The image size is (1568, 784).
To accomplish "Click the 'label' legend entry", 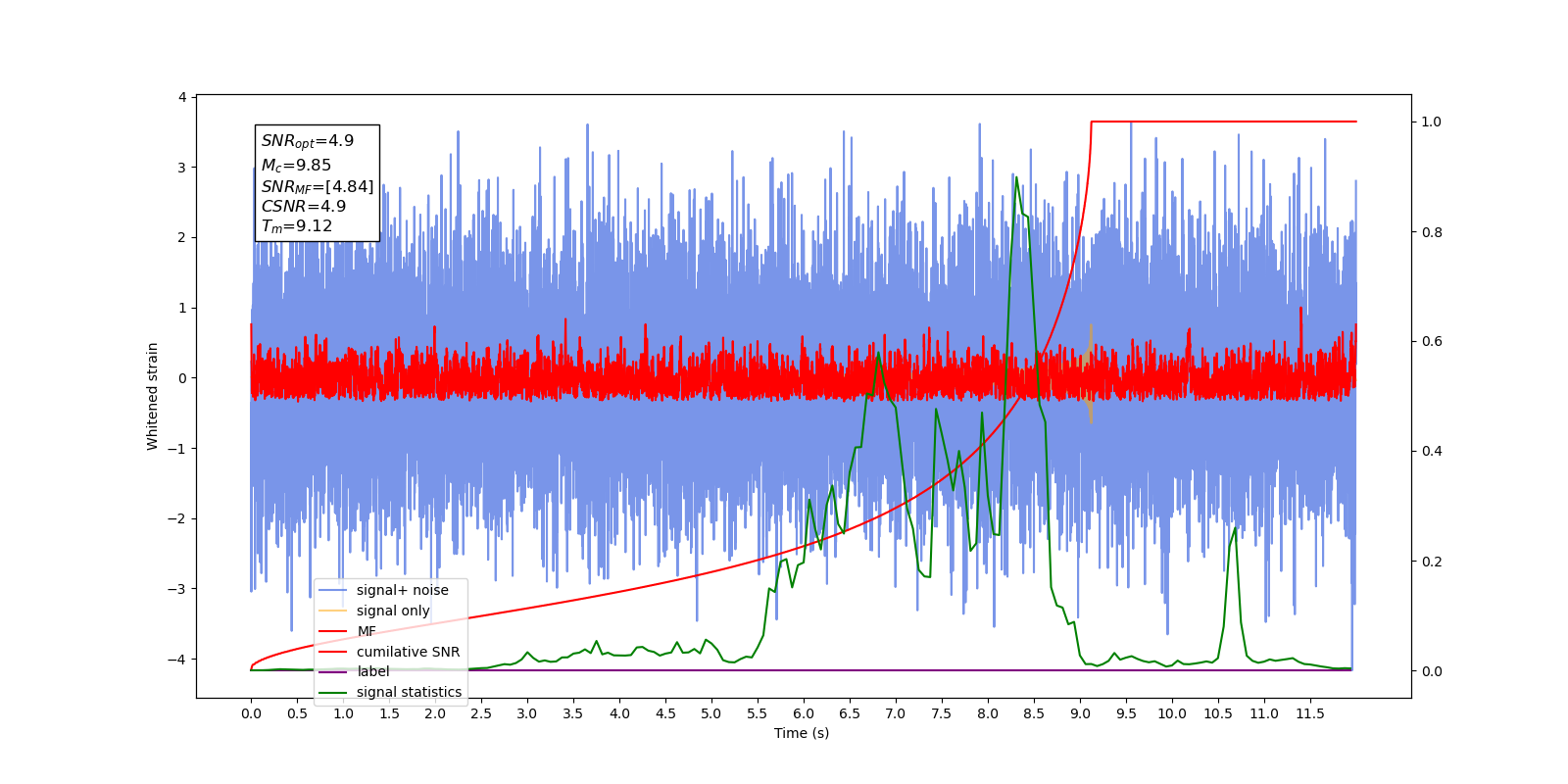I will 354,671.
